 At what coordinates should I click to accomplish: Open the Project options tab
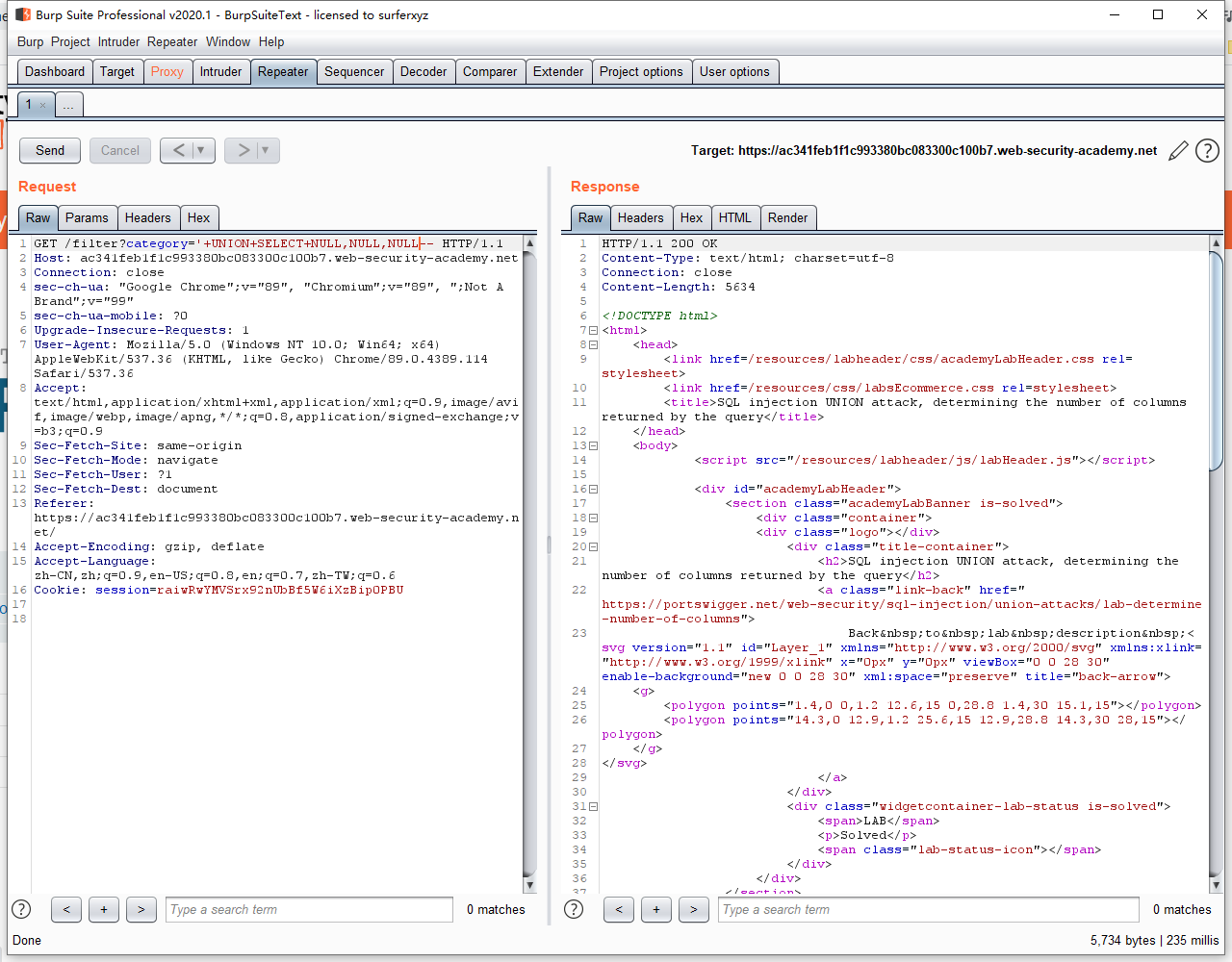(x=641, y=71)
